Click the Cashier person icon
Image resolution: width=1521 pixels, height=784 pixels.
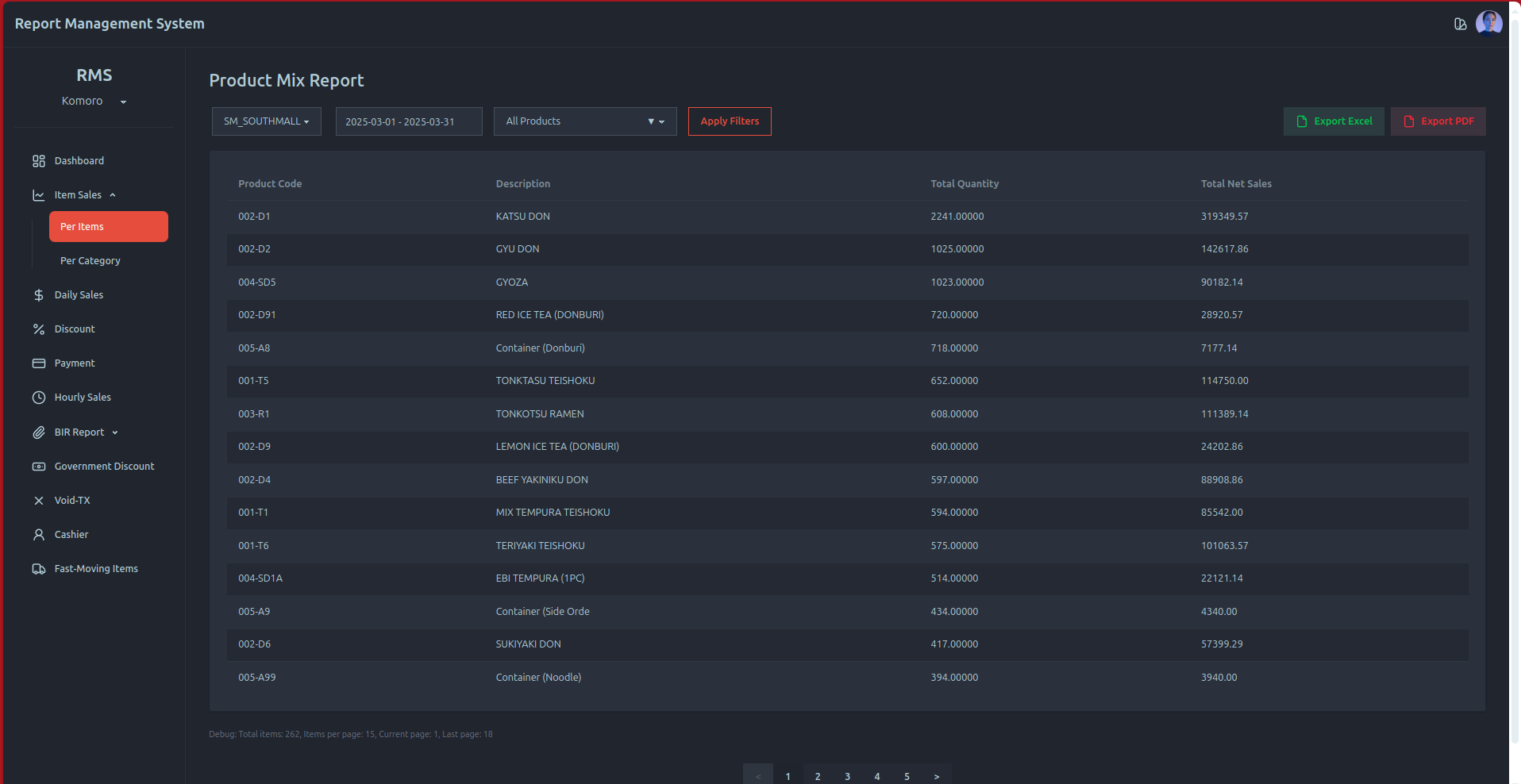(x=38, y=535)
